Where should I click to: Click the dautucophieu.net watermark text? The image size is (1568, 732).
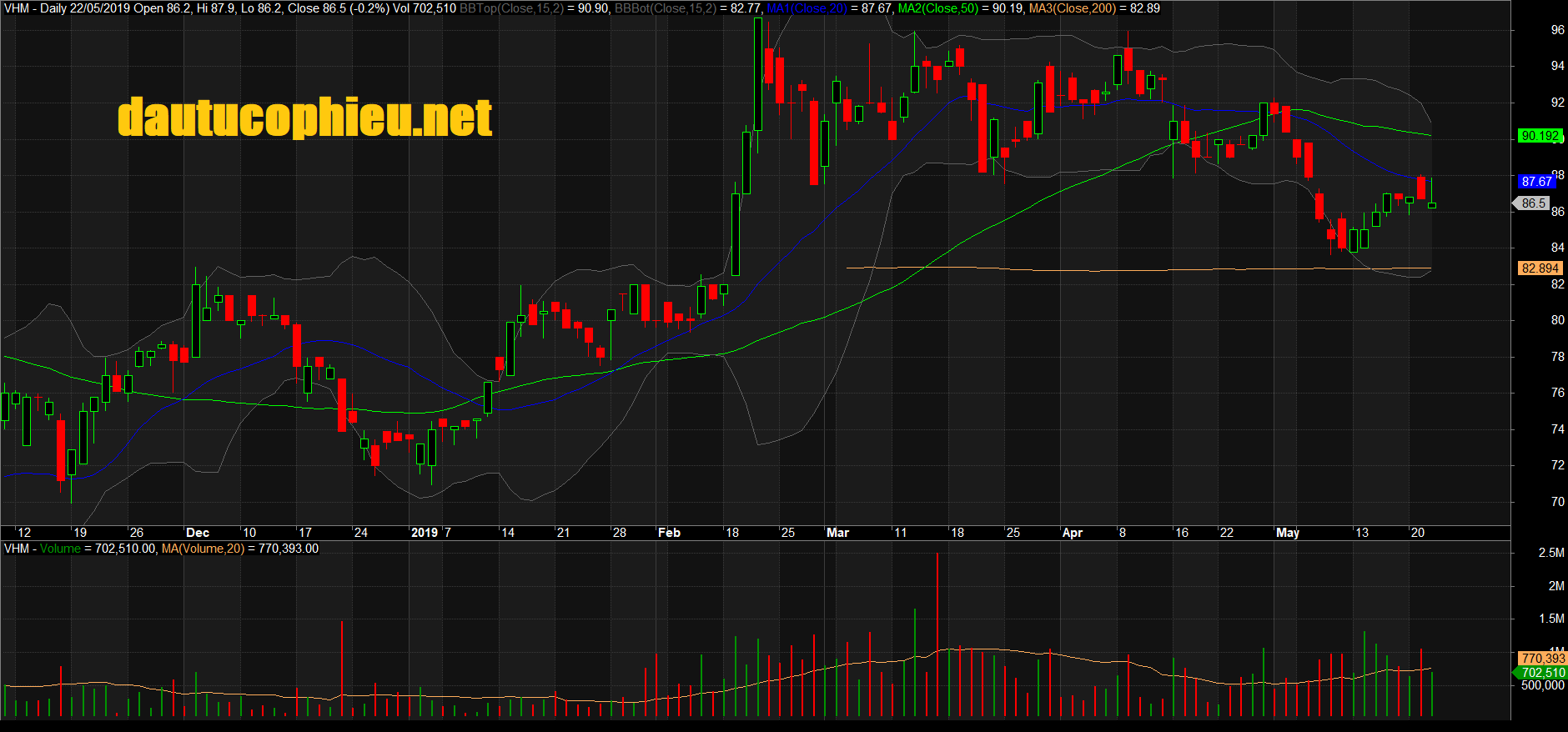click(x=305, y=118)
